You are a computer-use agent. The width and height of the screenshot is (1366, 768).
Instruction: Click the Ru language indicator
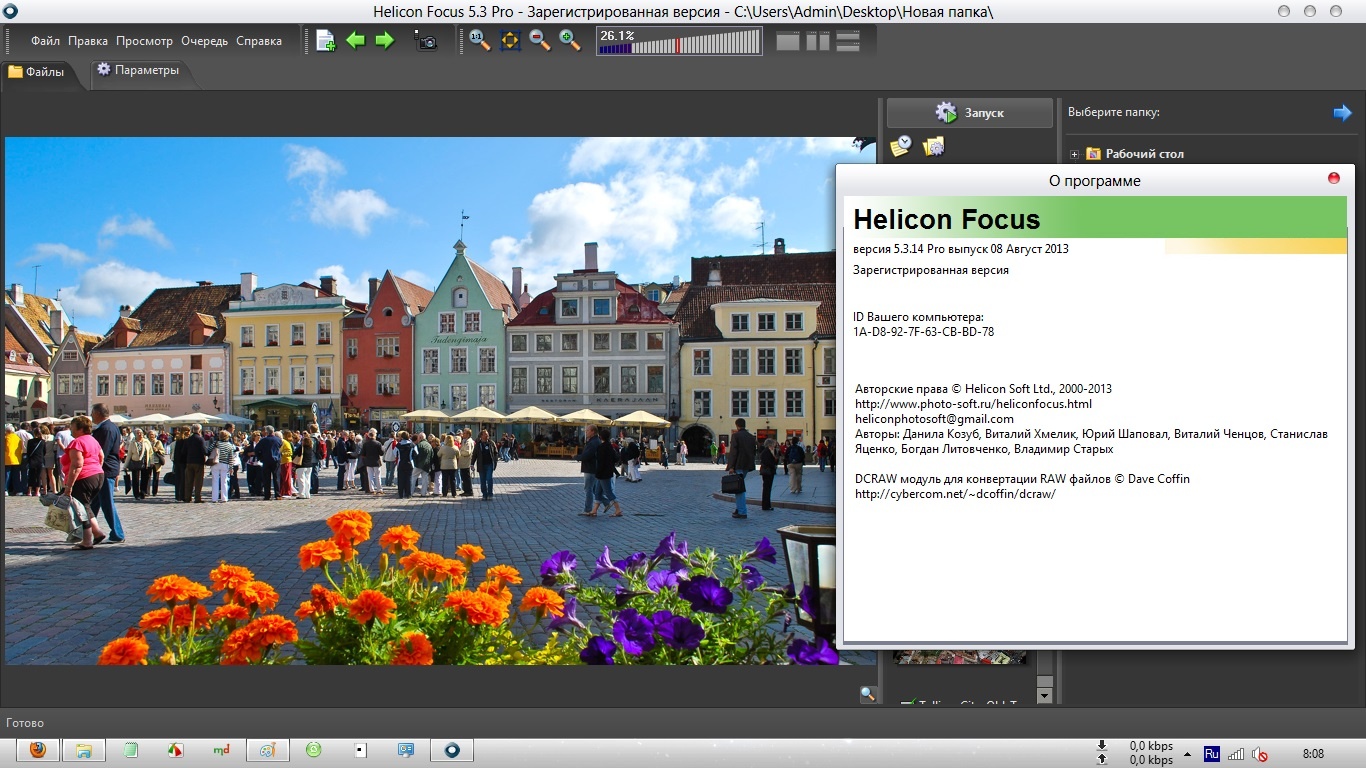1211,754
